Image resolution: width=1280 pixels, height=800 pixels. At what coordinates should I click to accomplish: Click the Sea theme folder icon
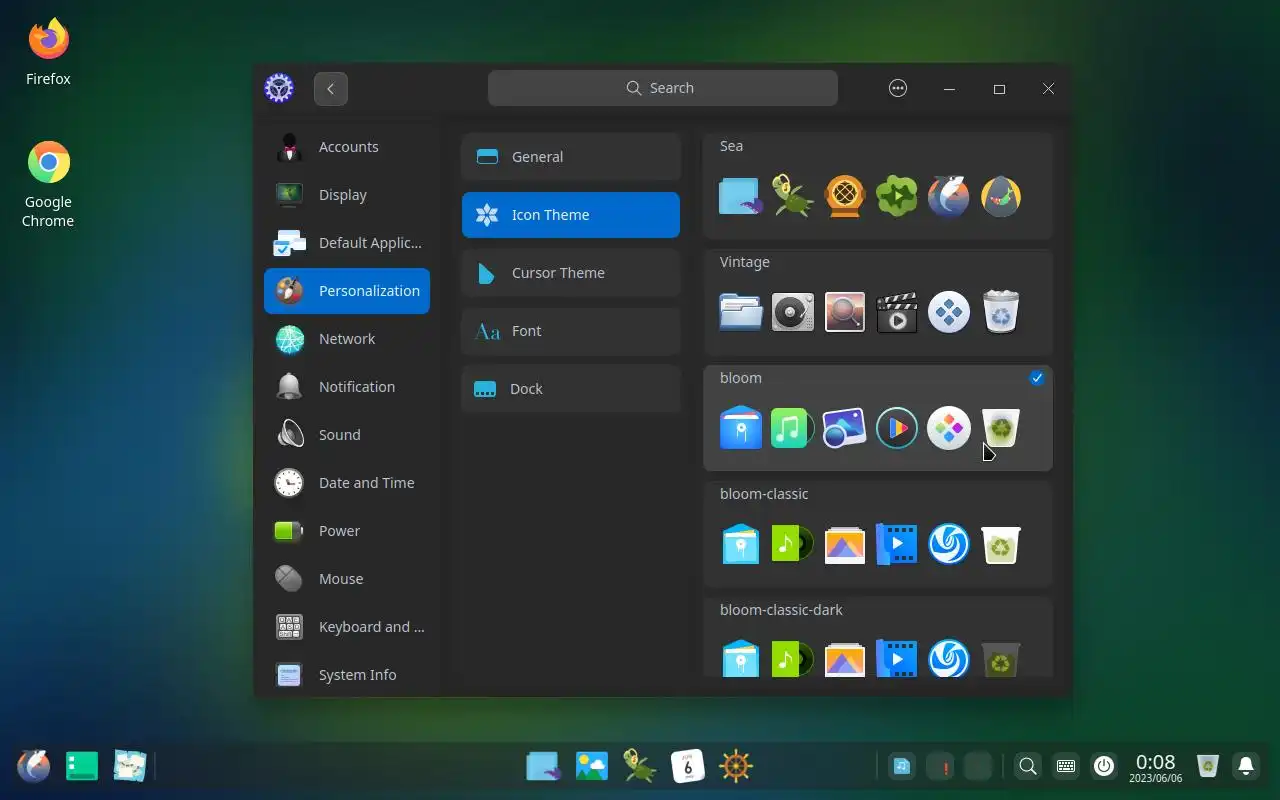coord(741,196)
